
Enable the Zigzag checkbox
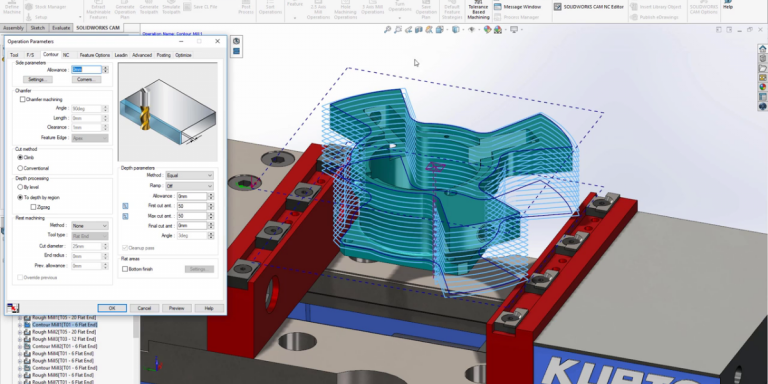[x=33, y=207]
